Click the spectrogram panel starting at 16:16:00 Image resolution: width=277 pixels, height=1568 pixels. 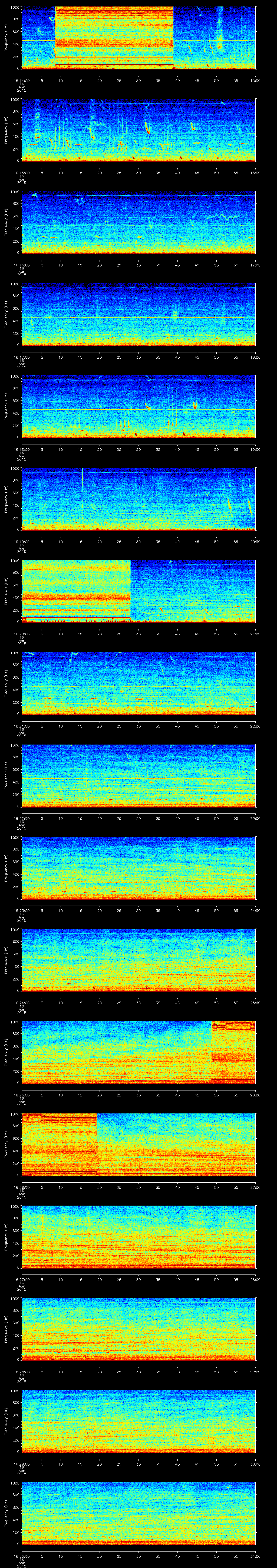[139, 222]
